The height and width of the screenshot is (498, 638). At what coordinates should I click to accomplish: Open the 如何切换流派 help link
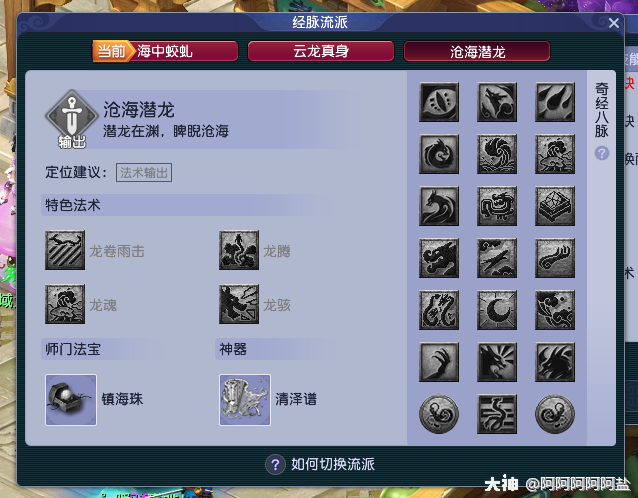point(320,464)
